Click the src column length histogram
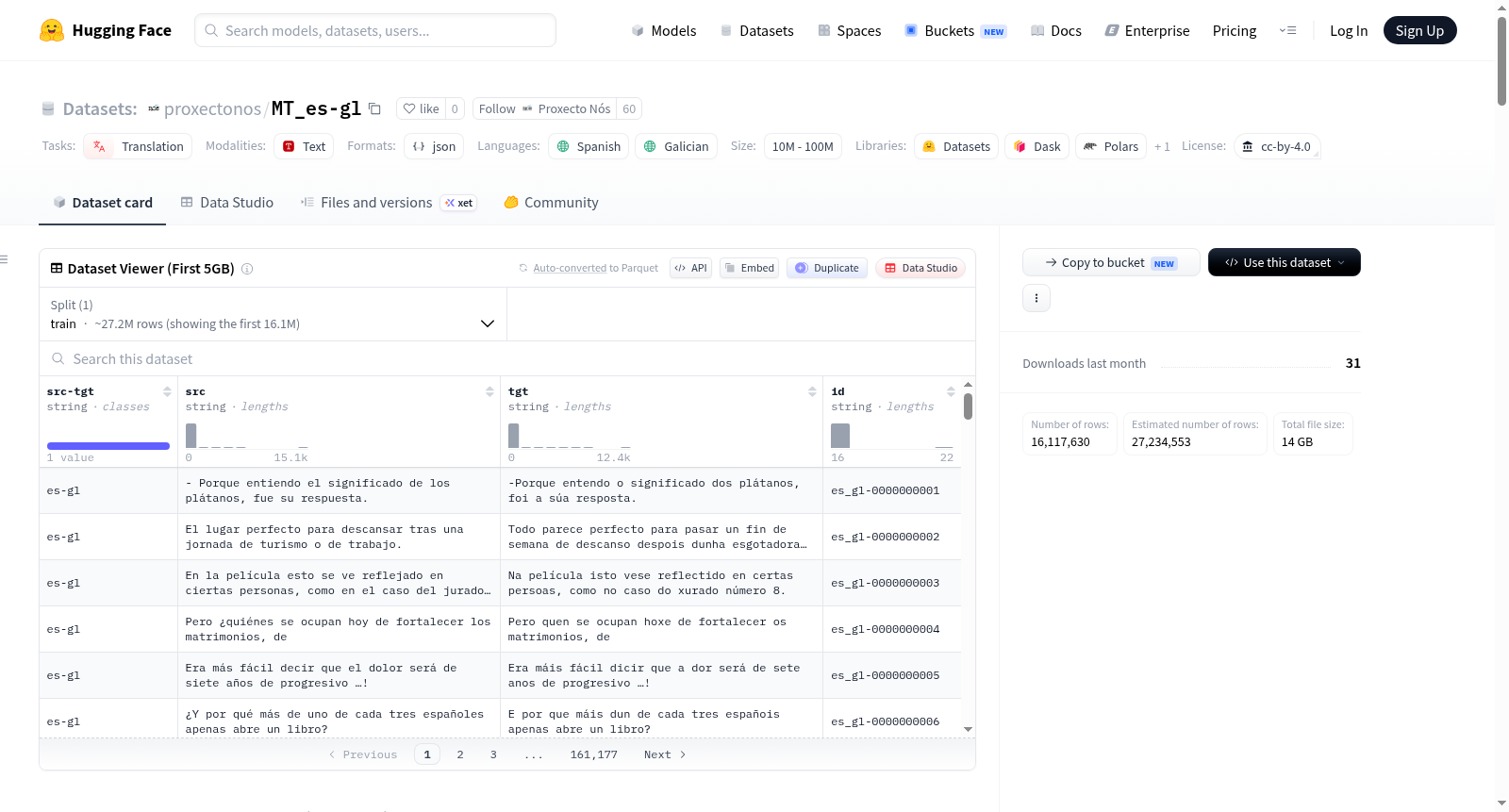The image size is (1509, 812). (246, 435)
